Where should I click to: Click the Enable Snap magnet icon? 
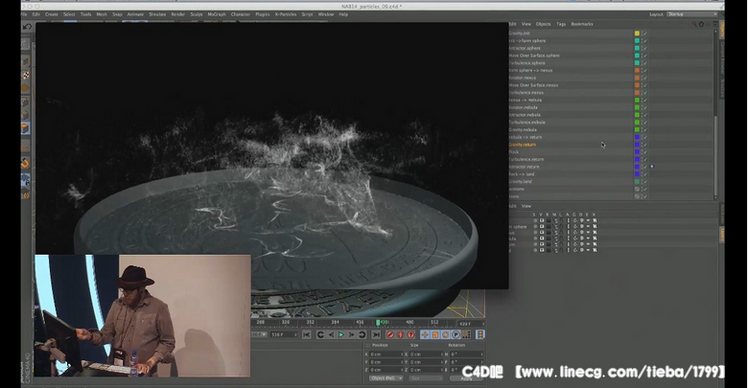pos(26,163)
